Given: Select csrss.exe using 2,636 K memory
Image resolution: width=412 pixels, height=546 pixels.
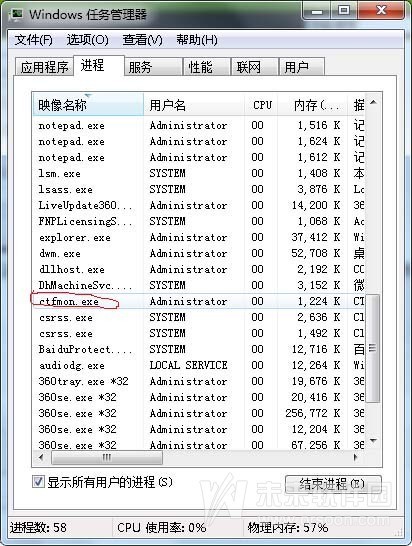Looking at the screenshot, I should point(199,317).
